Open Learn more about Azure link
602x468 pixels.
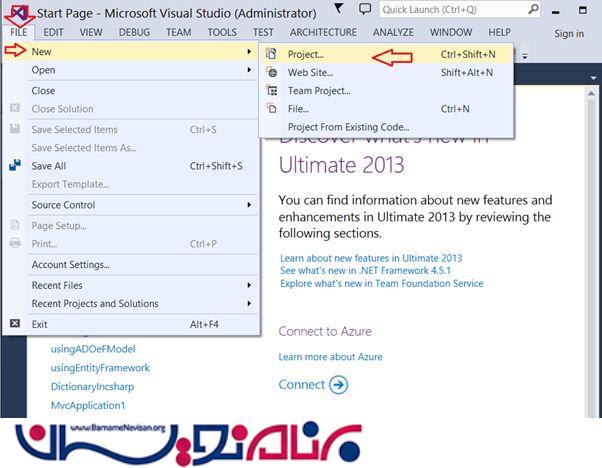tap(330, 357)
